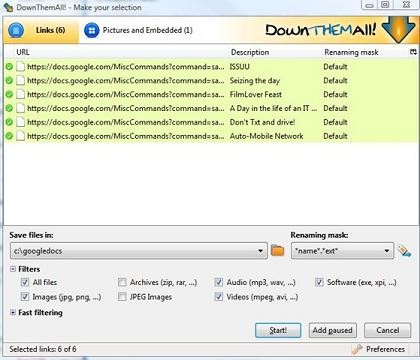
Task: Click green check icon for Don't Txt and drive row
Action: (x=9, y=122)
